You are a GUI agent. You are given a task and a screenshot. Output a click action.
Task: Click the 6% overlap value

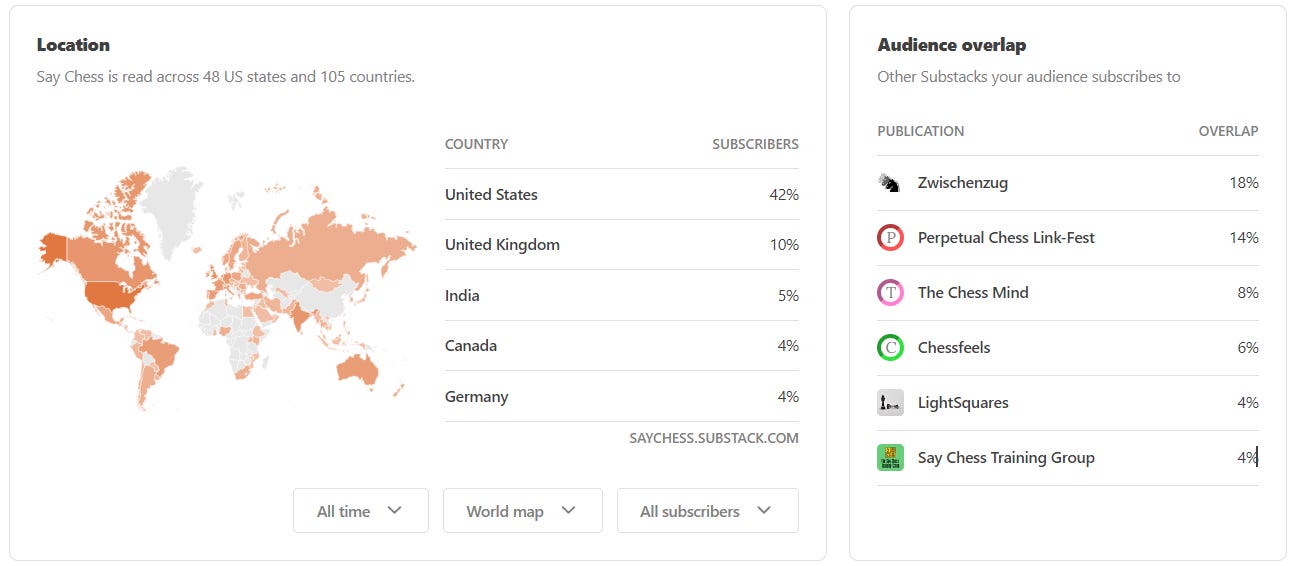click(1248, 348)
